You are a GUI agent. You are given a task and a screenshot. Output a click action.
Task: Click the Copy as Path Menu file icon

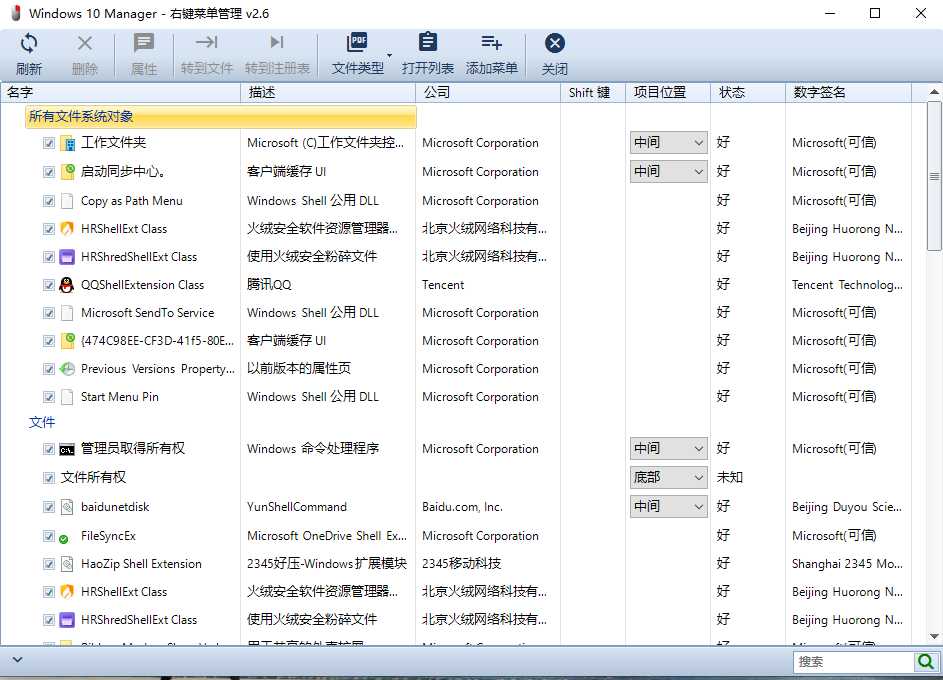click(x=67, y=201)
